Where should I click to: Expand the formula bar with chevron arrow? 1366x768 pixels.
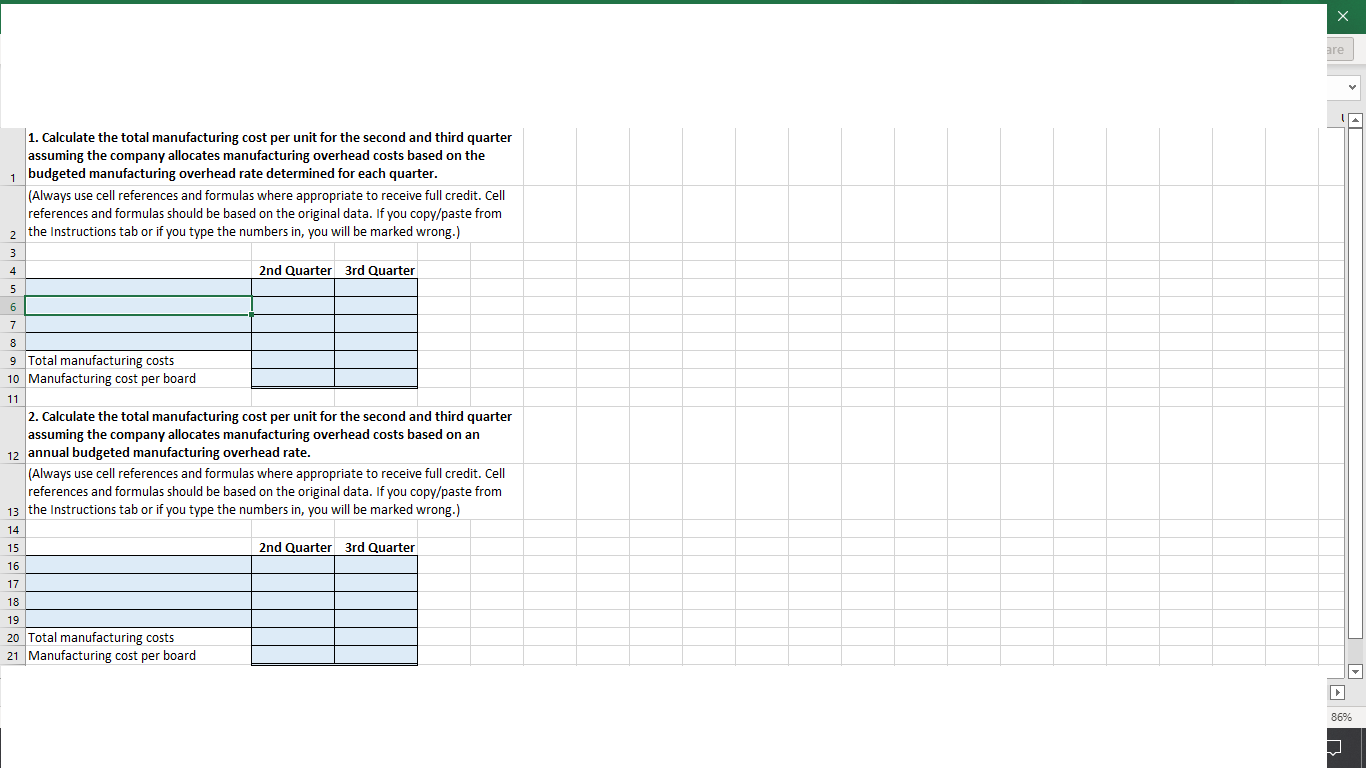click(1353, 88)
